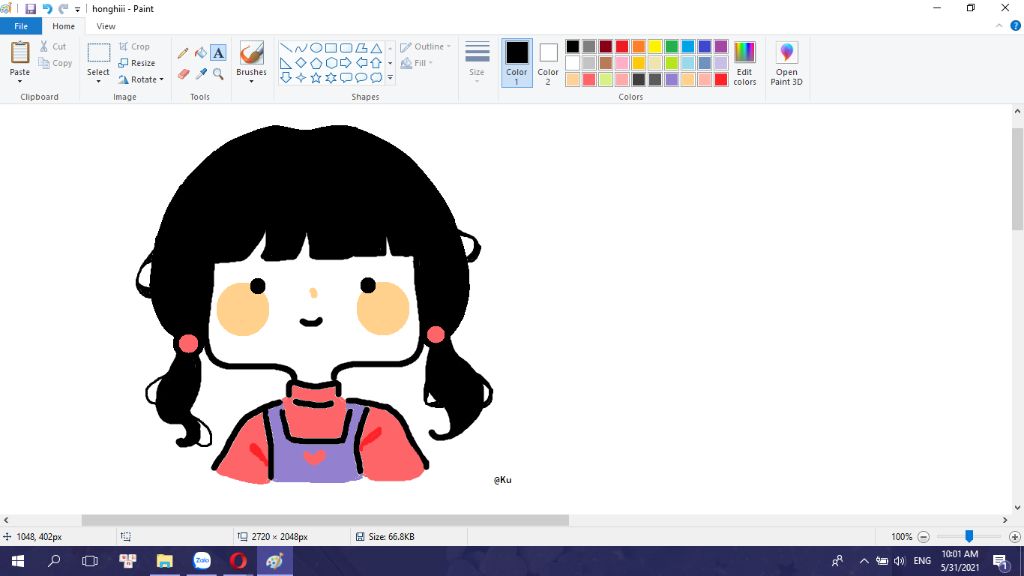
Task: Activate Color 2 background selector
Action: coord(548,63)
